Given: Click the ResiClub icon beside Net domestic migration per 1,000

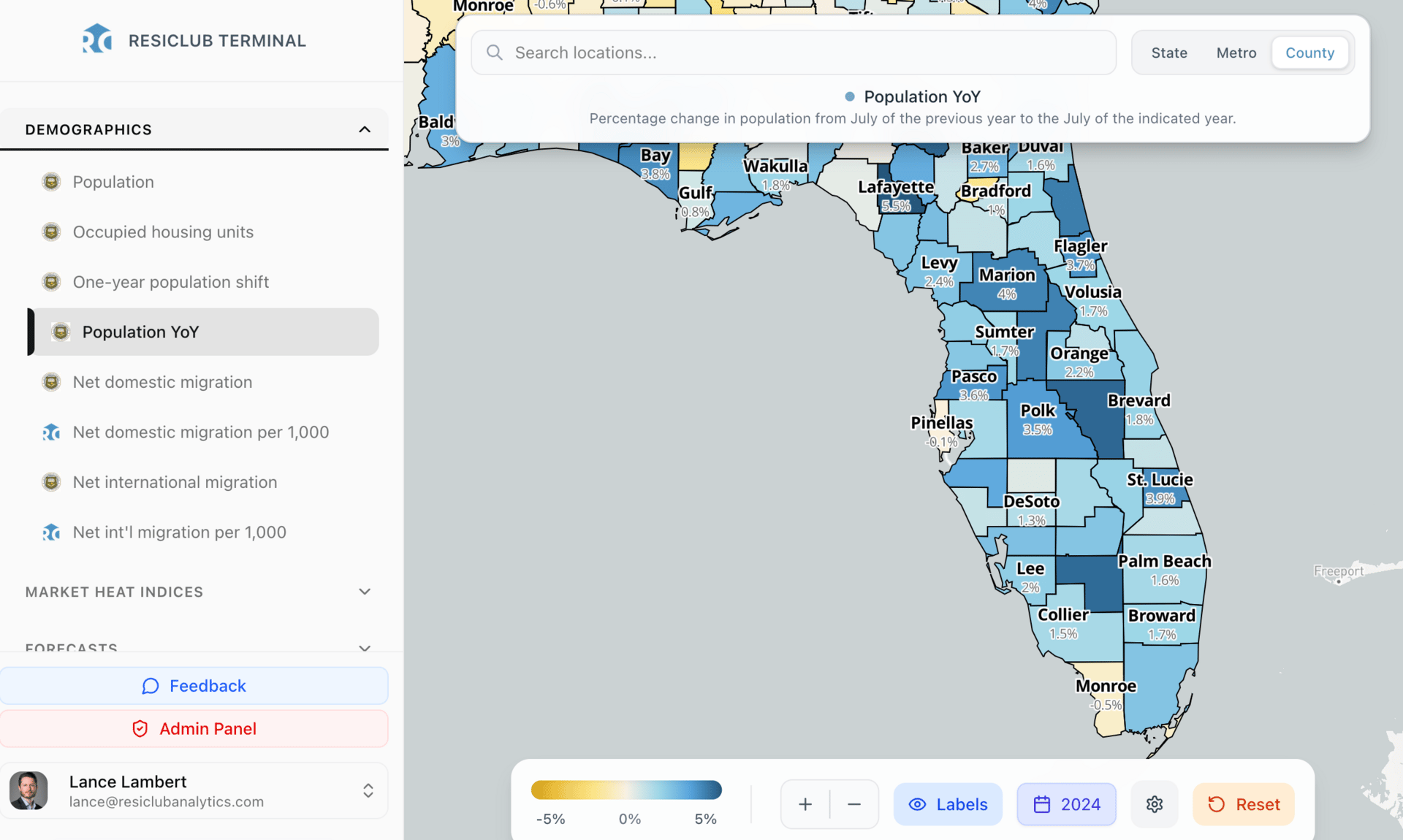Looking at the screenshot, I should pyautogui.click(x=51, y=432).
